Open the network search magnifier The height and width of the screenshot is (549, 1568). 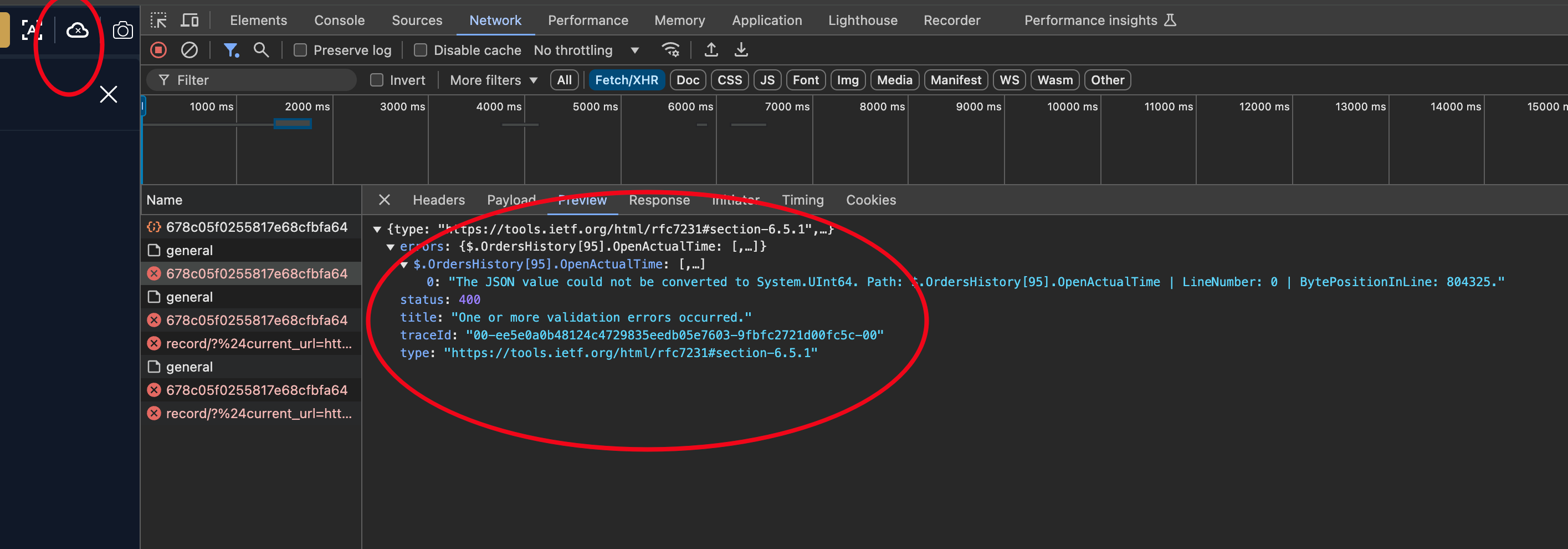(261, 50)
